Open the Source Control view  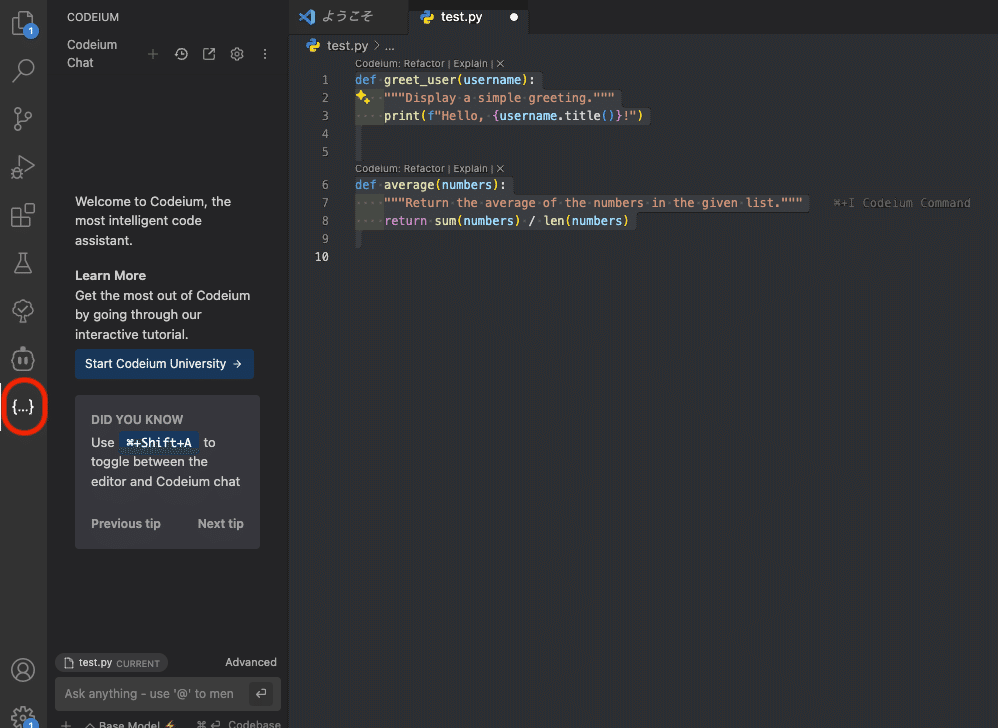point(22,119)
